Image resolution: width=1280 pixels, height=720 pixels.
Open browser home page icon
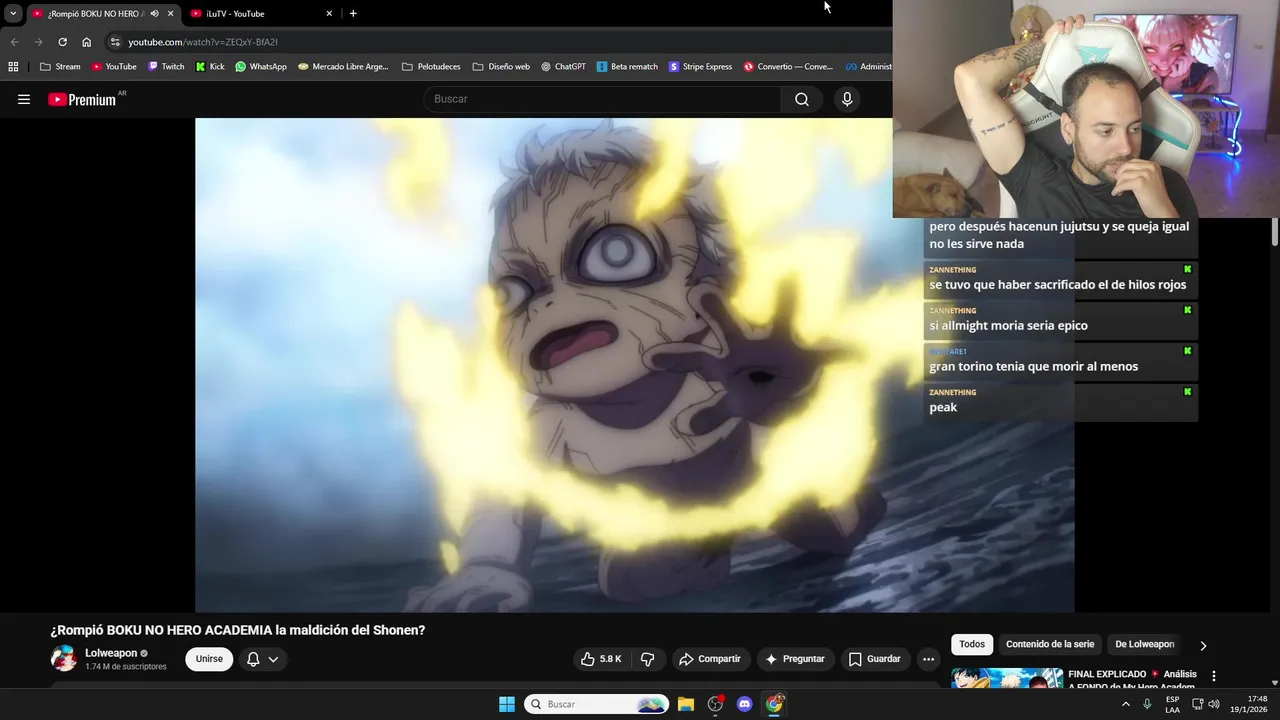pos(86,42)
